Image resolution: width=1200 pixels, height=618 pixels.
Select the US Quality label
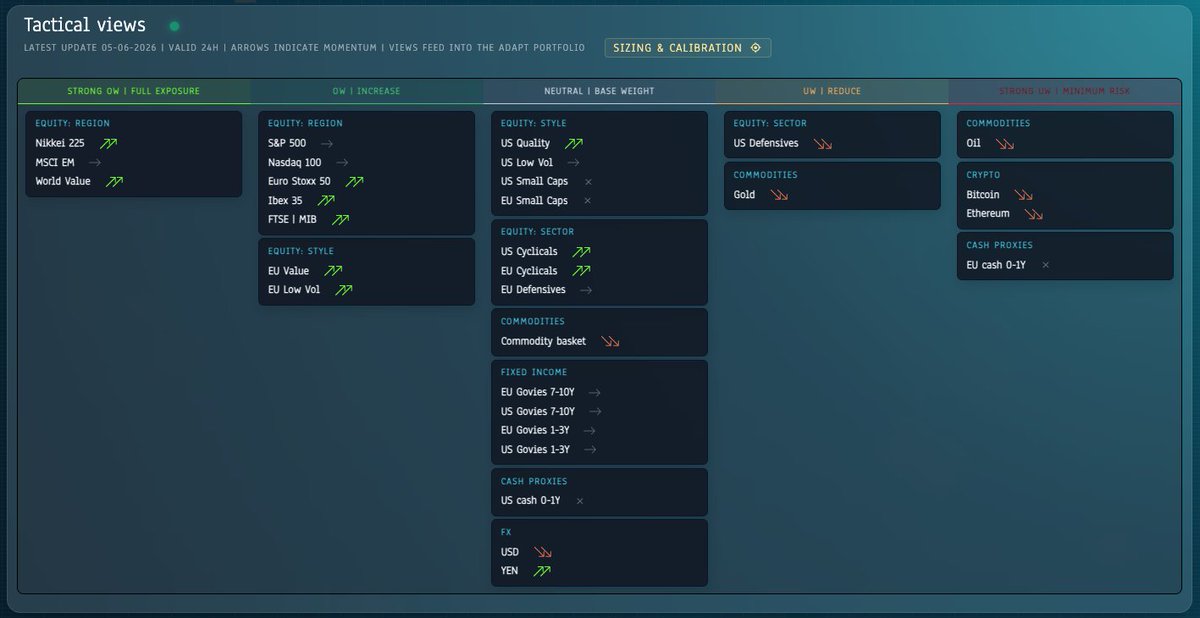[x=526, y=143]
